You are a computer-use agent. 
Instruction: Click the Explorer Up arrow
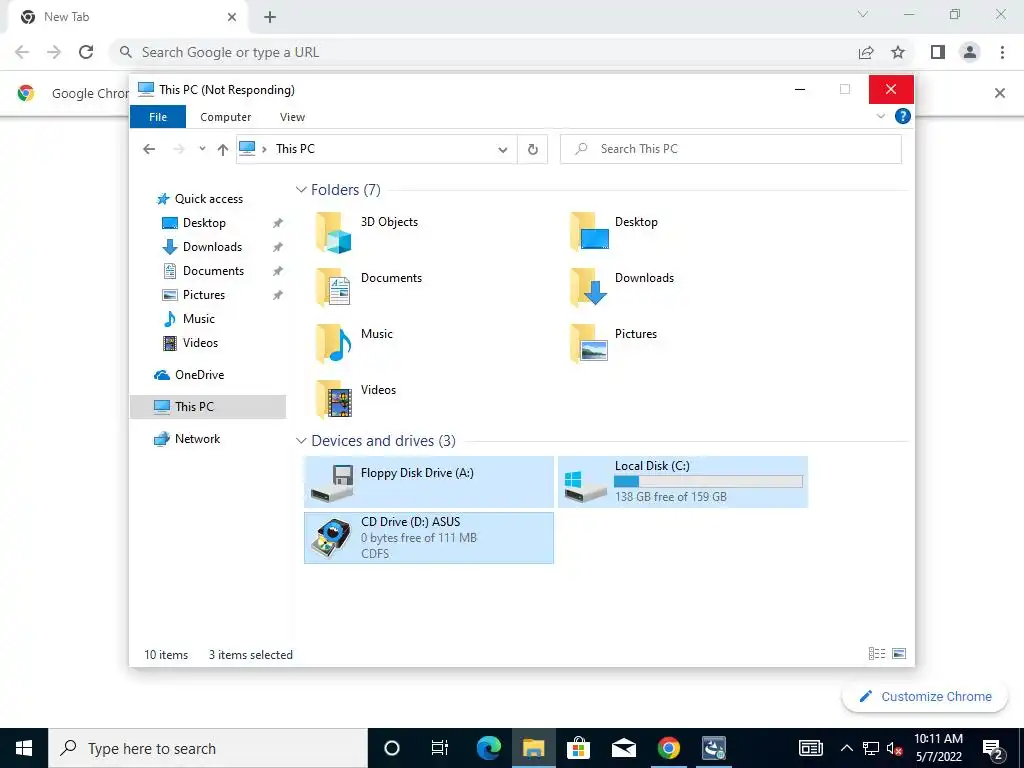tap(223, 150)
